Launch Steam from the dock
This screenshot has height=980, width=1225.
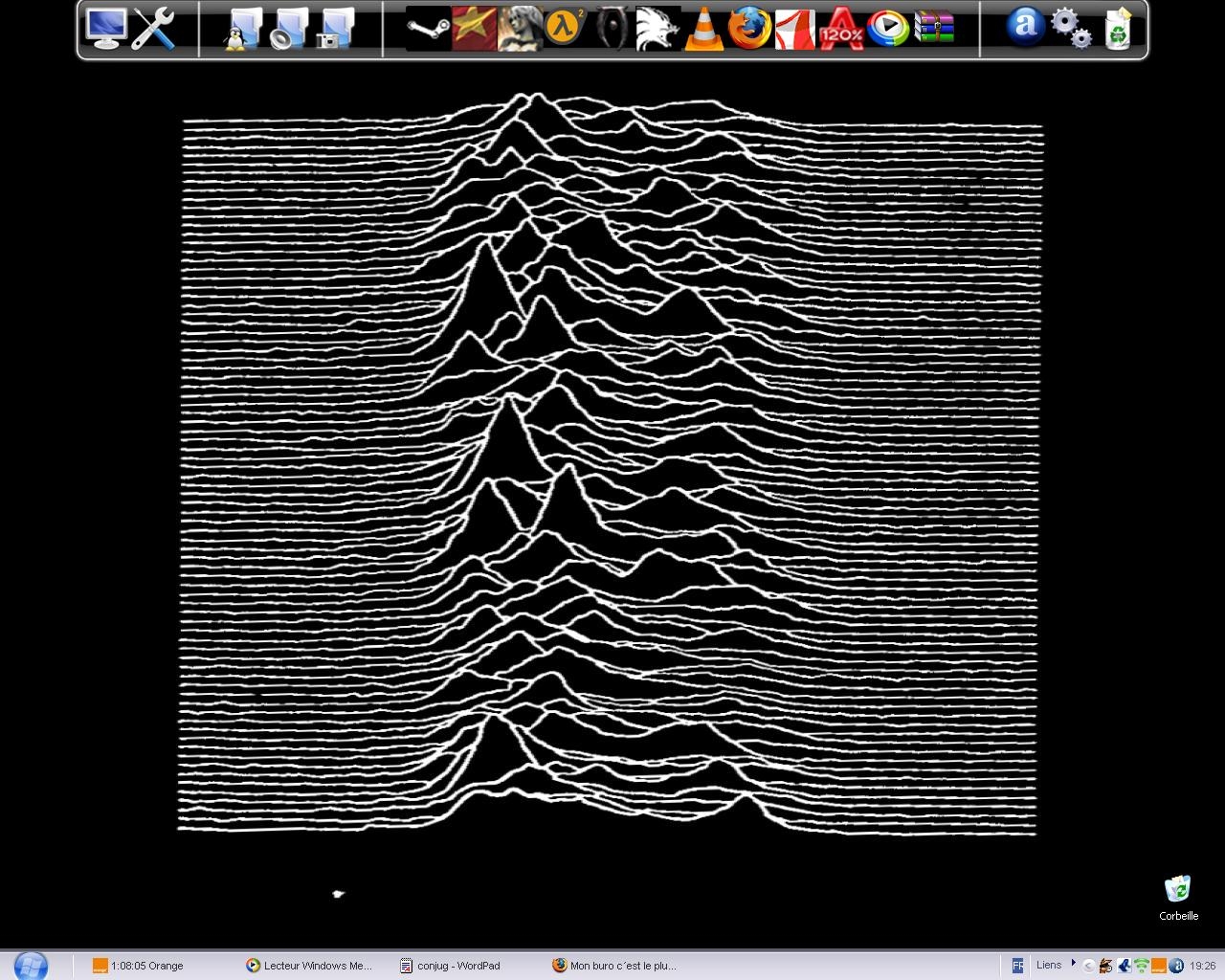click(427, 29)
